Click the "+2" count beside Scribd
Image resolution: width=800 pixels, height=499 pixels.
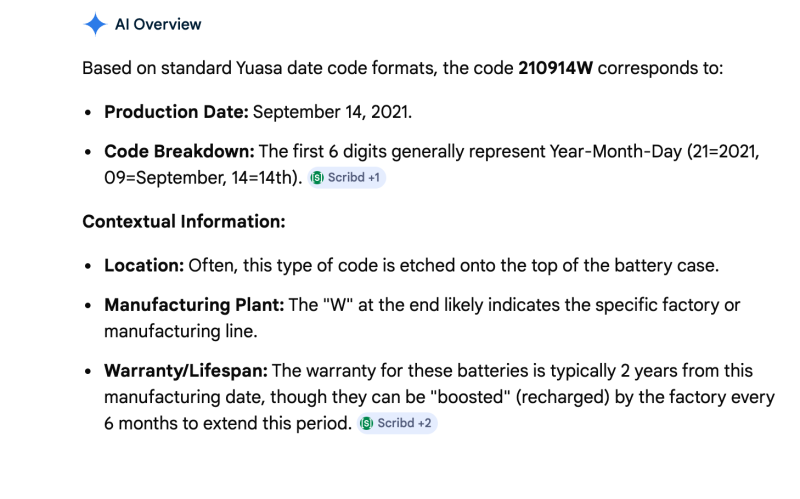(x=425, y=423)
